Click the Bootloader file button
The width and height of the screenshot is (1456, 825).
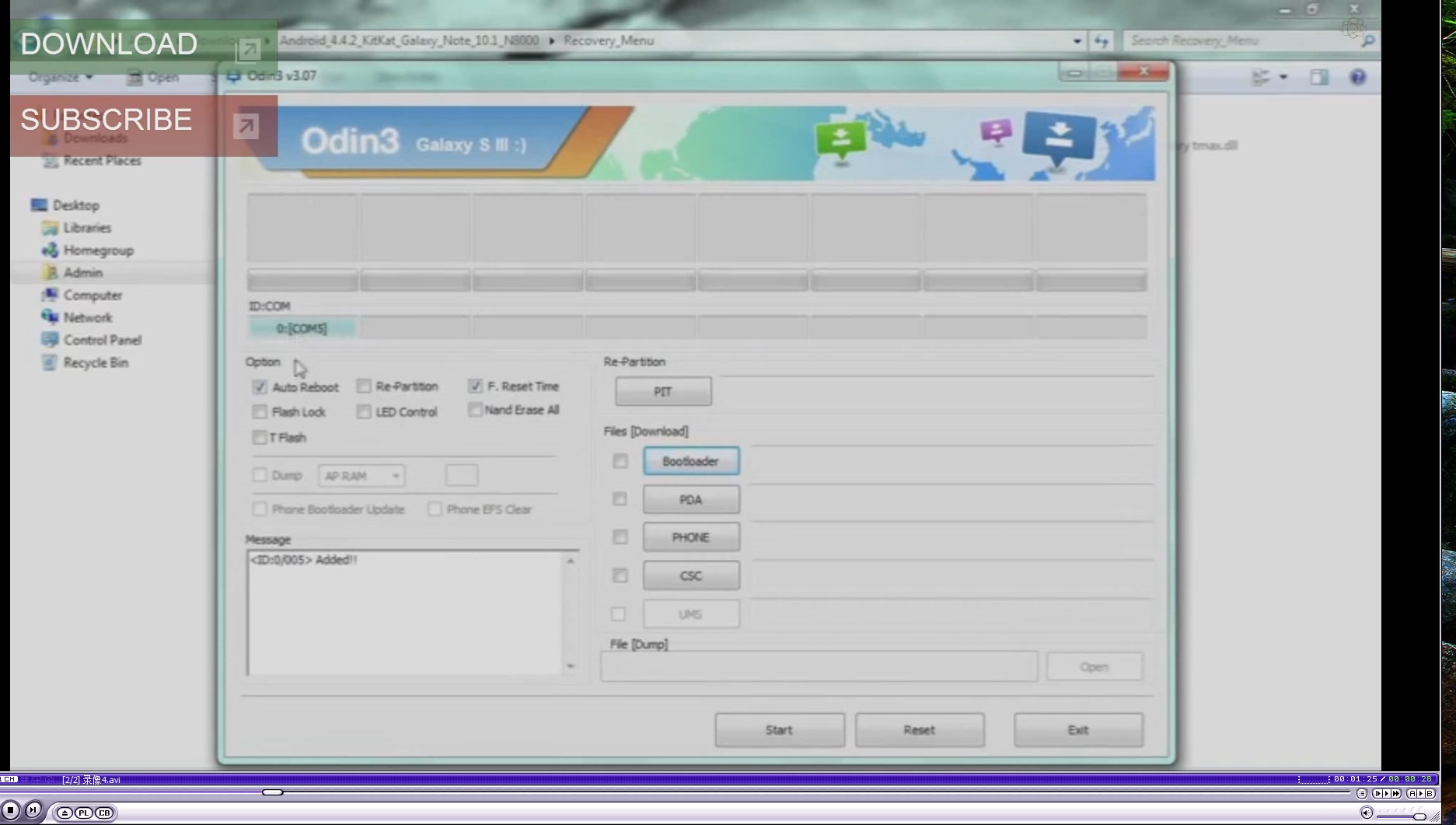pyautogui.click(x=691, y=461)
